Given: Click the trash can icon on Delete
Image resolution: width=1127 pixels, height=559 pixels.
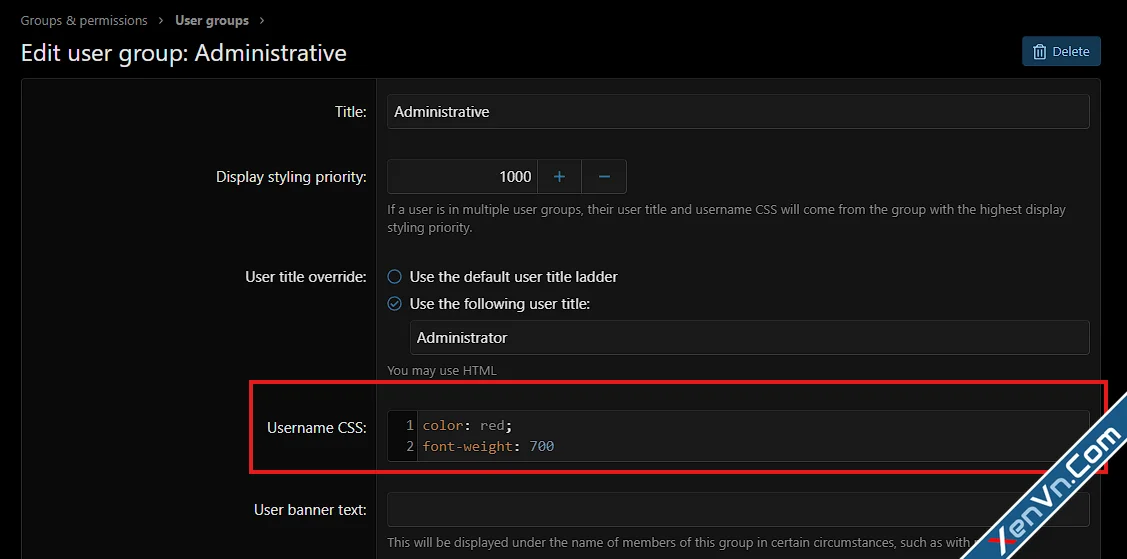Looking at the screenshot, I should tap(1040, 52).
